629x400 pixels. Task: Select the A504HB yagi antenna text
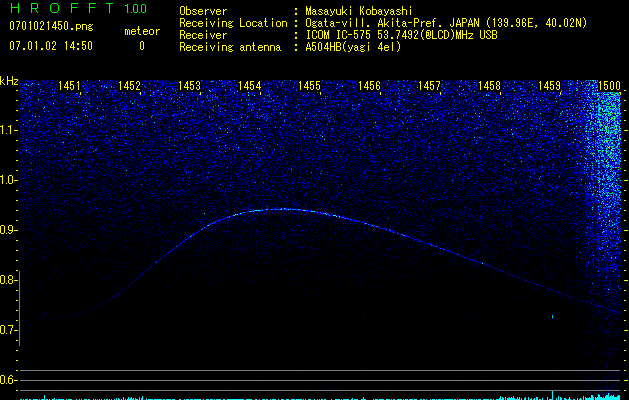(353, 48)
